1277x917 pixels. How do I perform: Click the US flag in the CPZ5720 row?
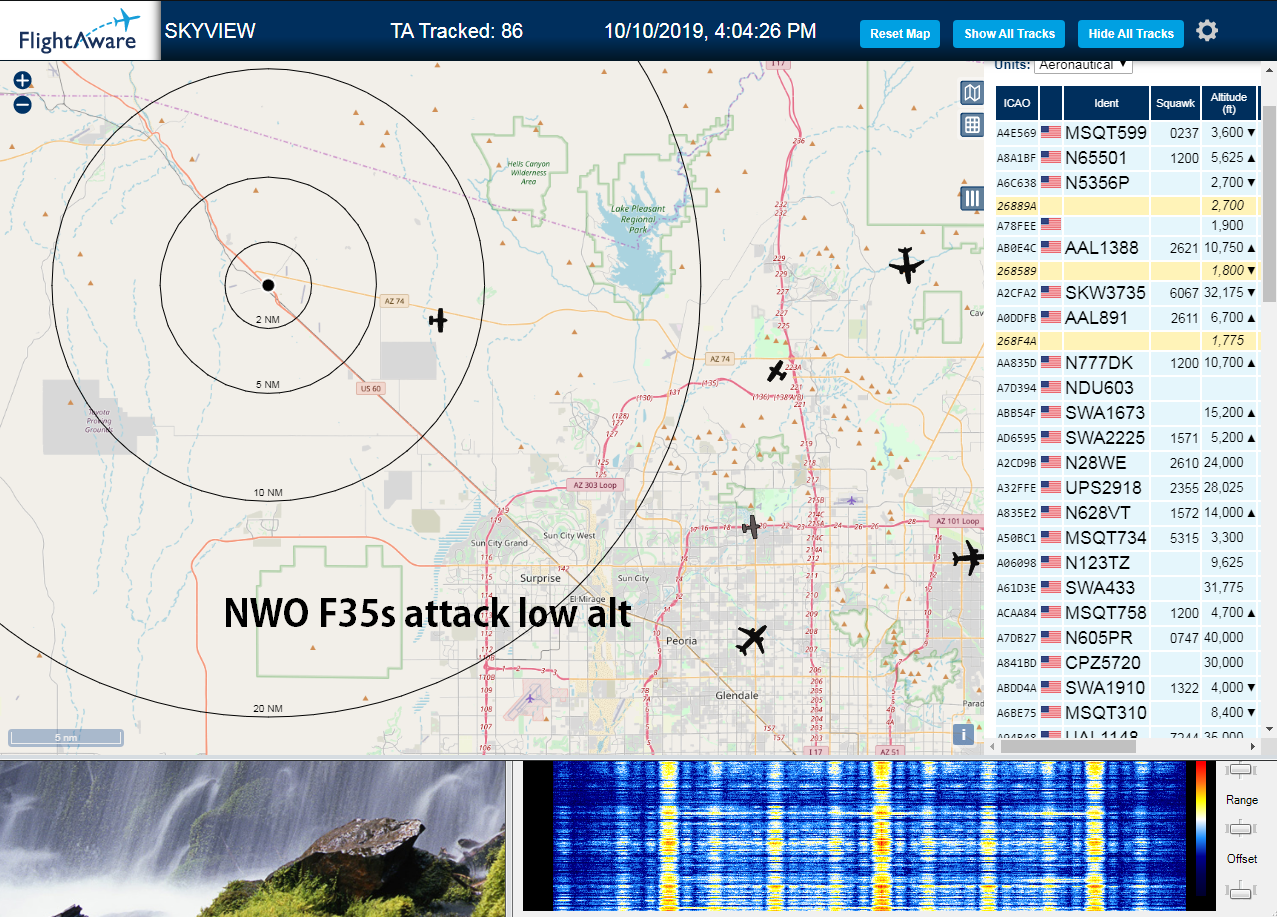[1051, 662]
